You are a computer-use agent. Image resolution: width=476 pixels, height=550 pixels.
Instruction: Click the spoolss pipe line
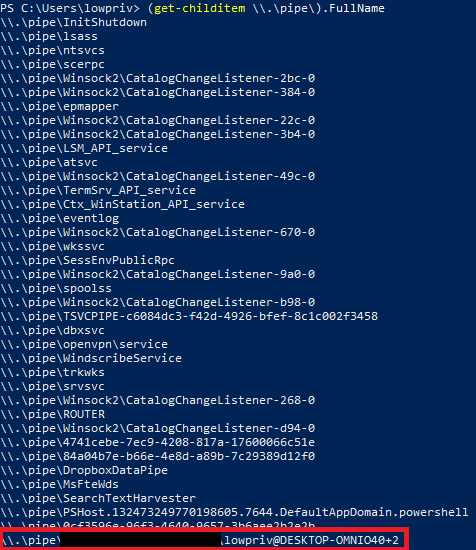tap(56, 288)
